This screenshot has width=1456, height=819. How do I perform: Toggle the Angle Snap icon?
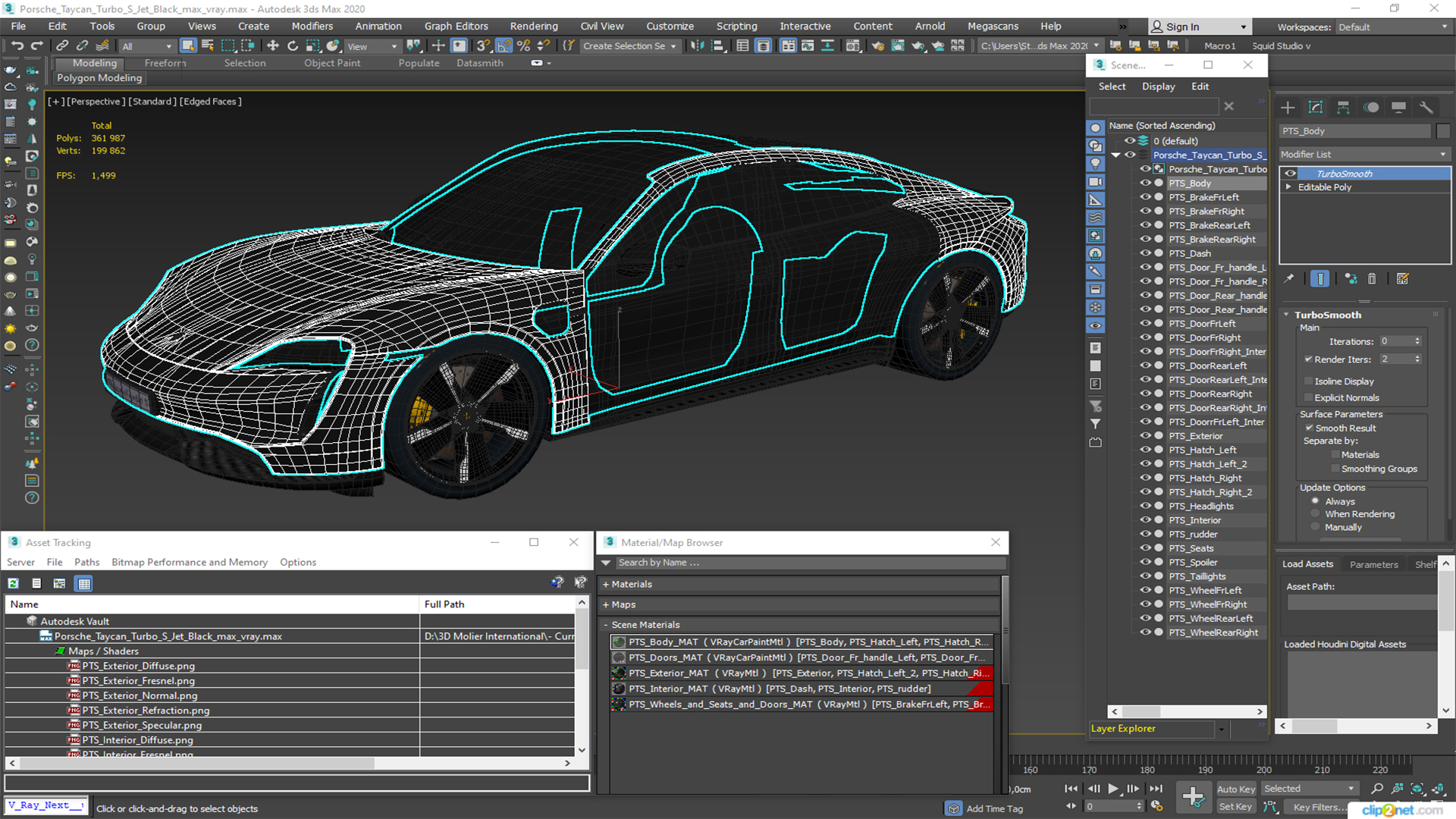pyautogui.click(x=504, y=45)
